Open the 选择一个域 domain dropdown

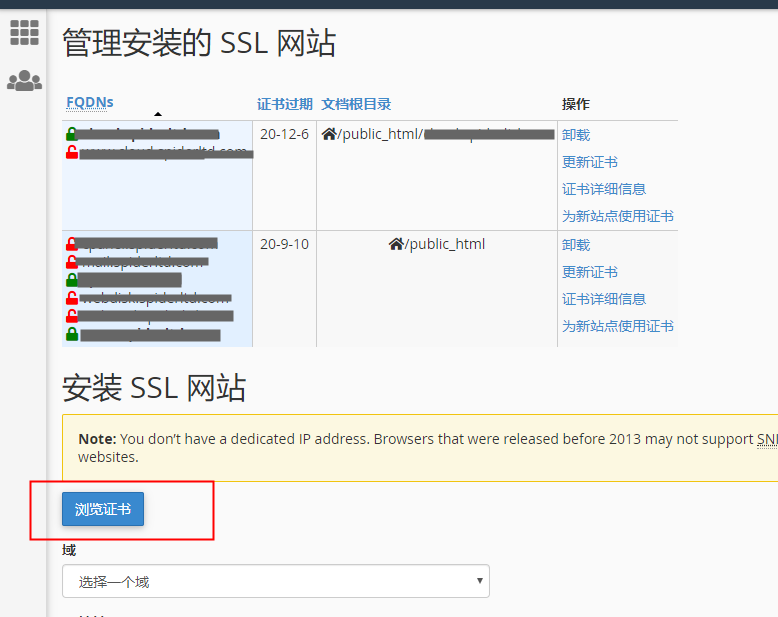point(276,581)
